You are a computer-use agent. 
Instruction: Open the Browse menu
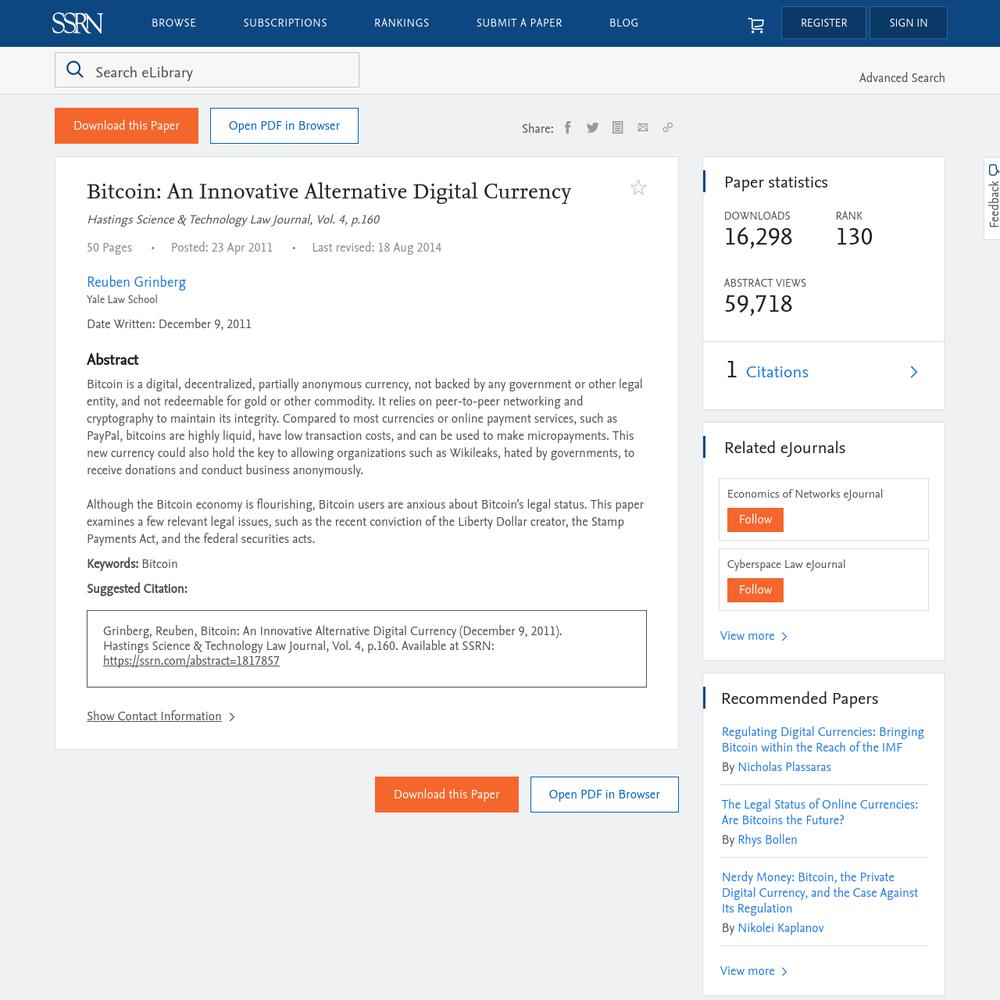tap(173, 23)
